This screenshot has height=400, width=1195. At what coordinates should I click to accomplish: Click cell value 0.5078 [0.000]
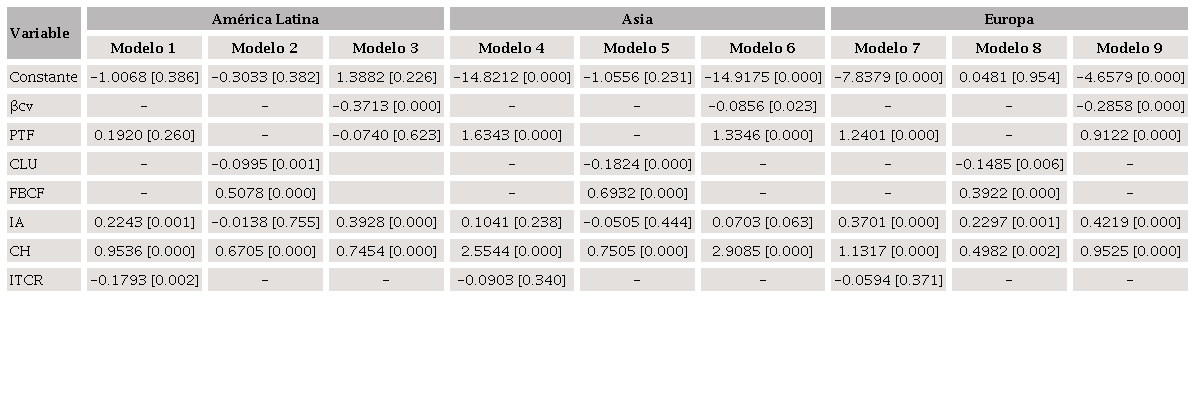point(265,193)
